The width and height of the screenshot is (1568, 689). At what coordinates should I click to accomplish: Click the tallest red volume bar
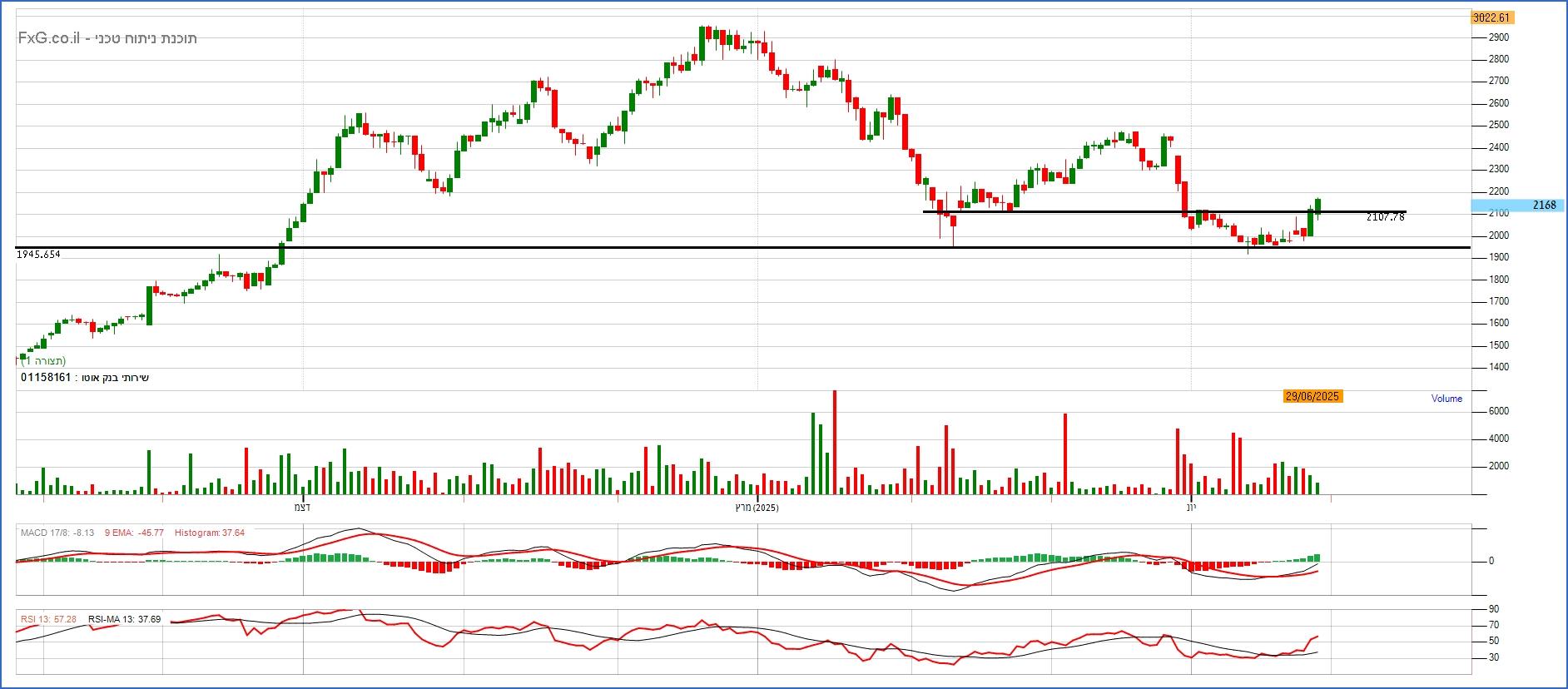(x=834, y=442)
